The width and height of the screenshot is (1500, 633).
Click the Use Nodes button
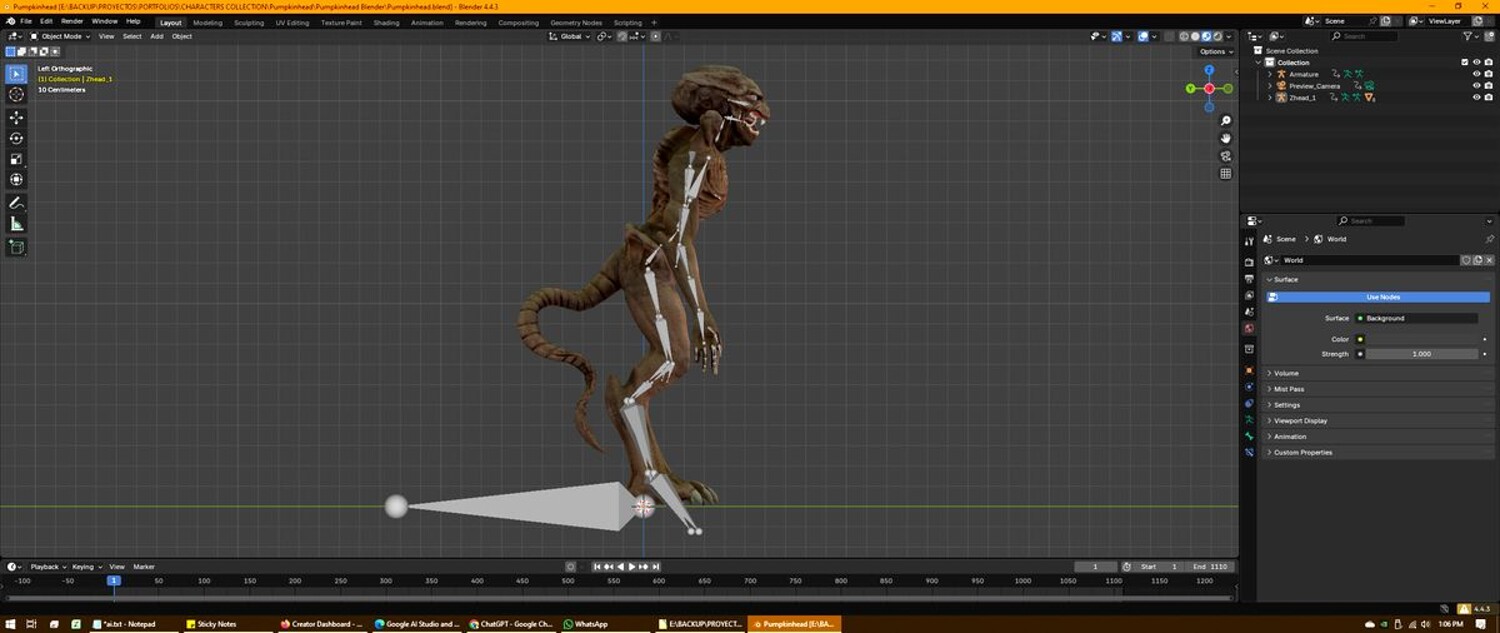pos(1383,297)
